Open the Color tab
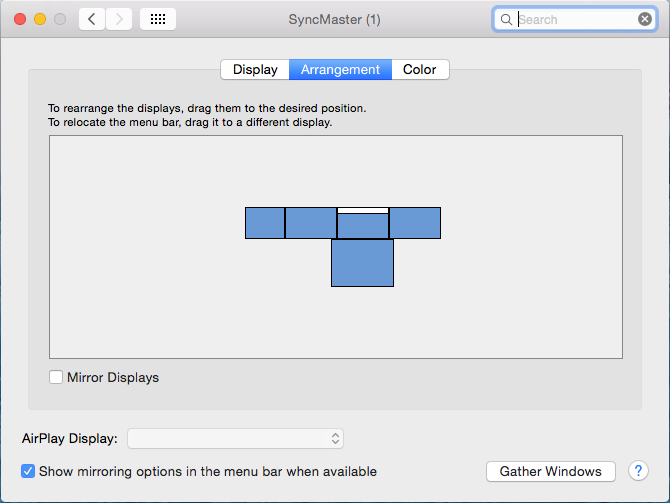Image resolution: width=670 pixels, height=503 pixels. [420, 69]
